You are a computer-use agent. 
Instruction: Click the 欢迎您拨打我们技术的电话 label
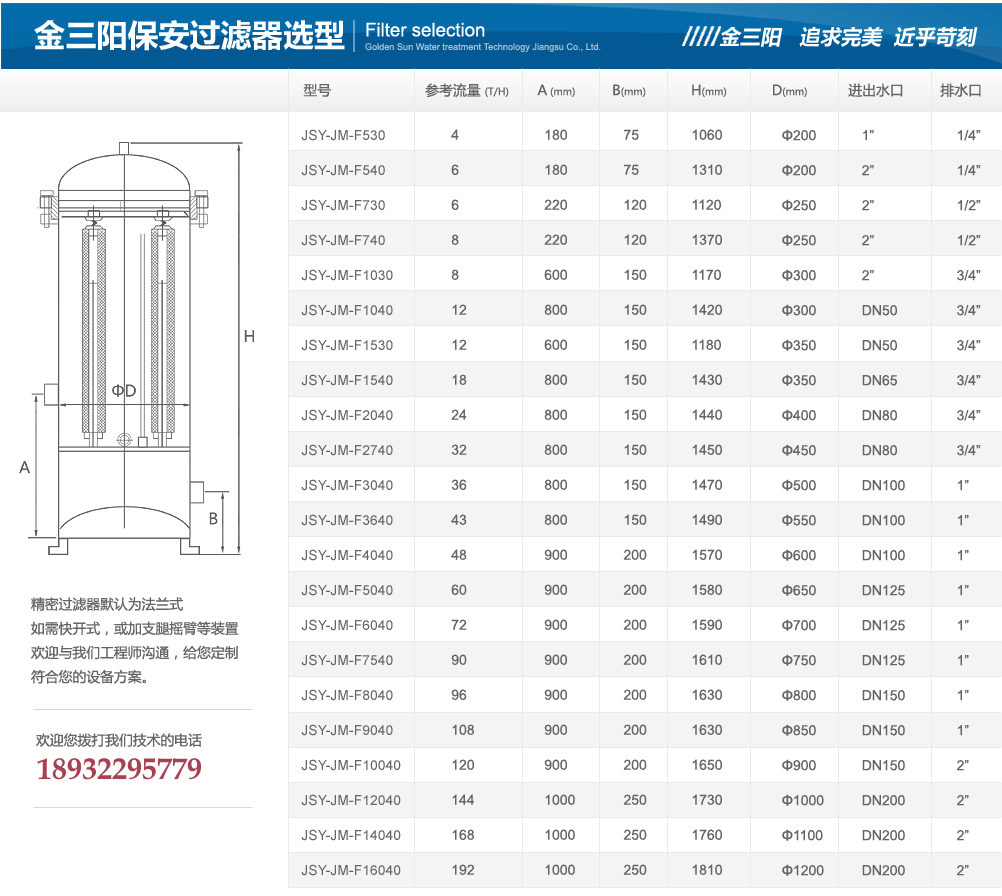[x=119, y=741]
